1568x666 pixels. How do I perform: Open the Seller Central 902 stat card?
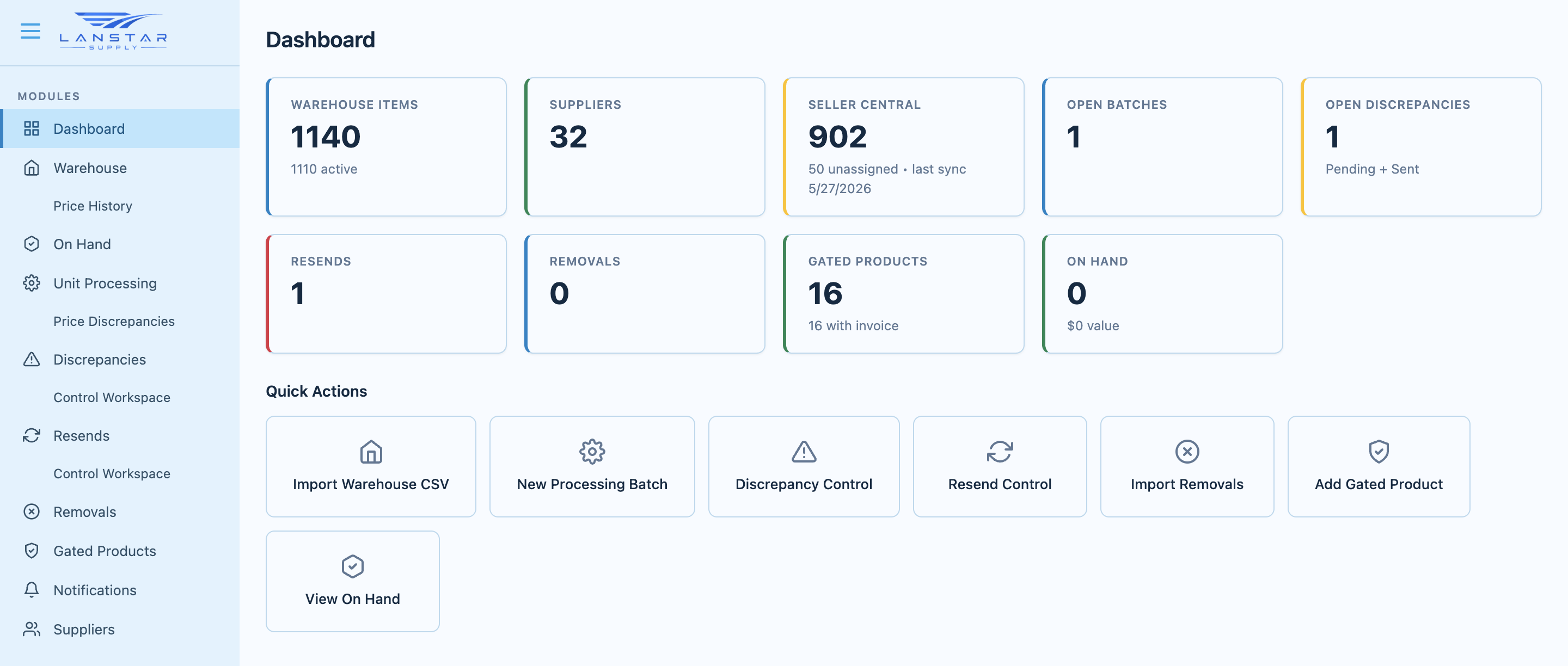pos(903,146)
